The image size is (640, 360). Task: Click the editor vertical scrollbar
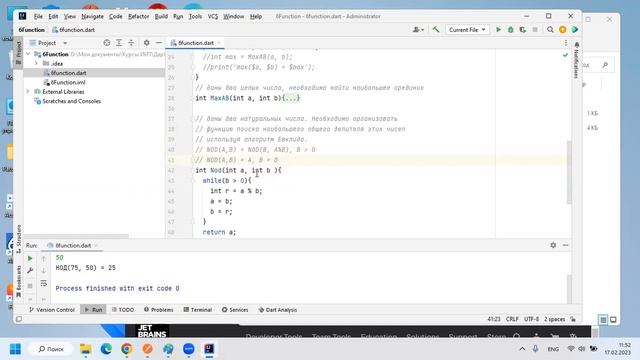pyautogui.click(x=569, y=171)
